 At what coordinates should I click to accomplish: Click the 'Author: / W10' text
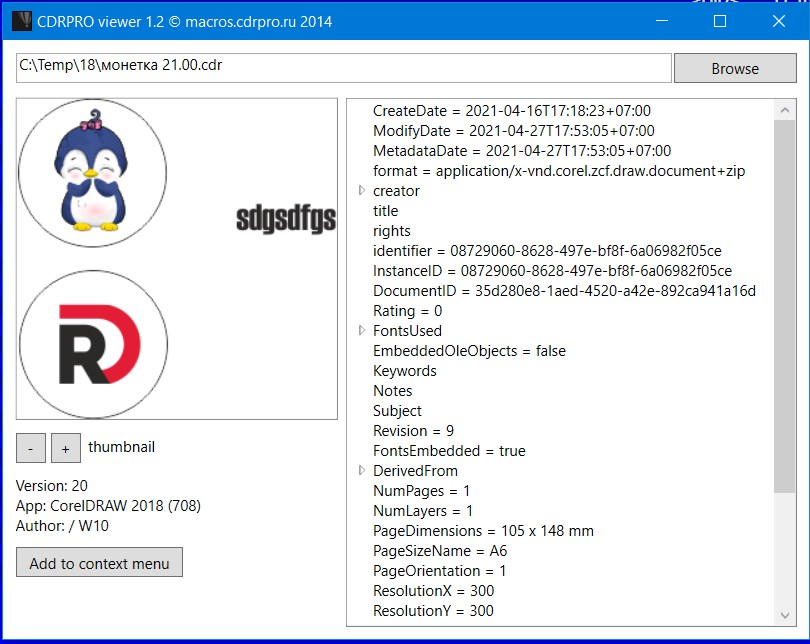[x=62, y=526]
